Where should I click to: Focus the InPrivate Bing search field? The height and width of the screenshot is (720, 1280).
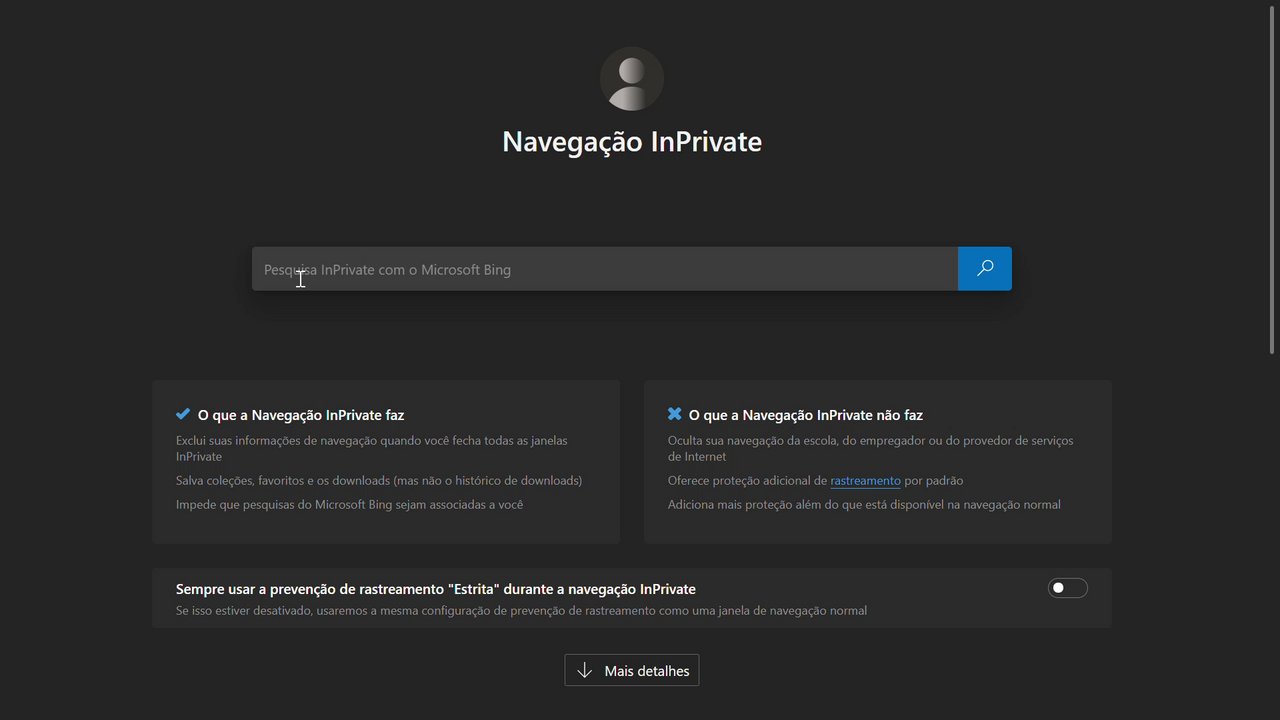(x=605, y=269)
